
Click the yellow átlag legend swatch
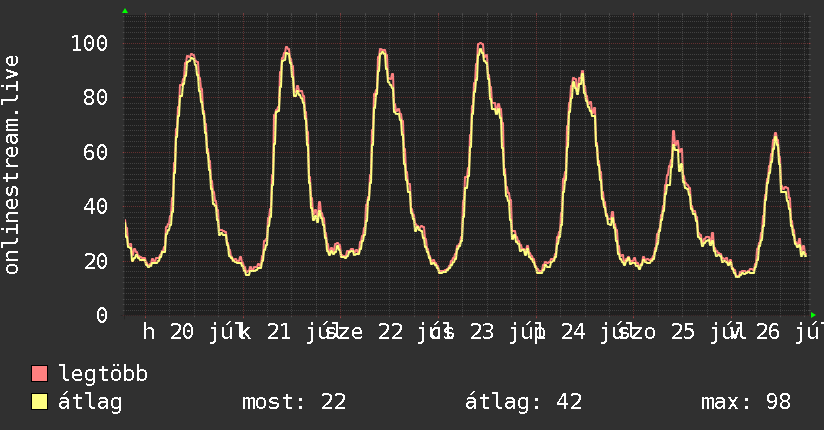(39, 402)
